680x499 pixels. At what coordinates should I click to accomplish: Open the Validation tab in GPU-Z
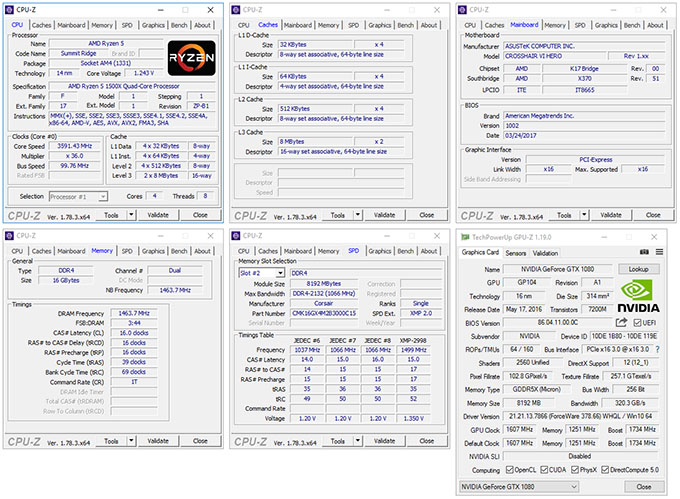click(x=547, y=253)
